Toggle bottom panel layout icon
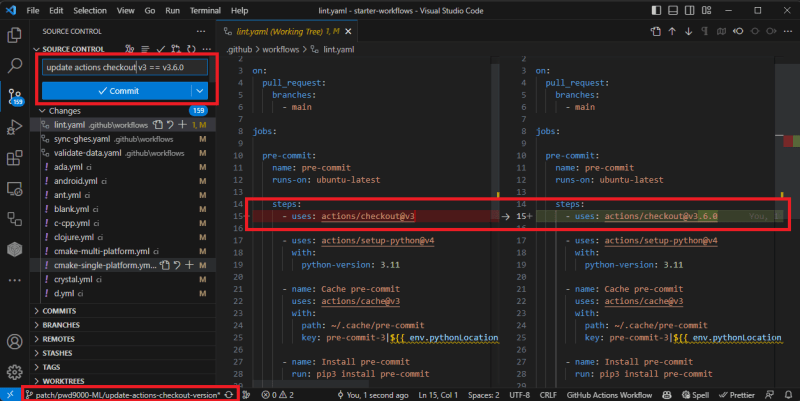Viewport: 800px width, 401px height. pyautogui.click(x=673, y=10)
